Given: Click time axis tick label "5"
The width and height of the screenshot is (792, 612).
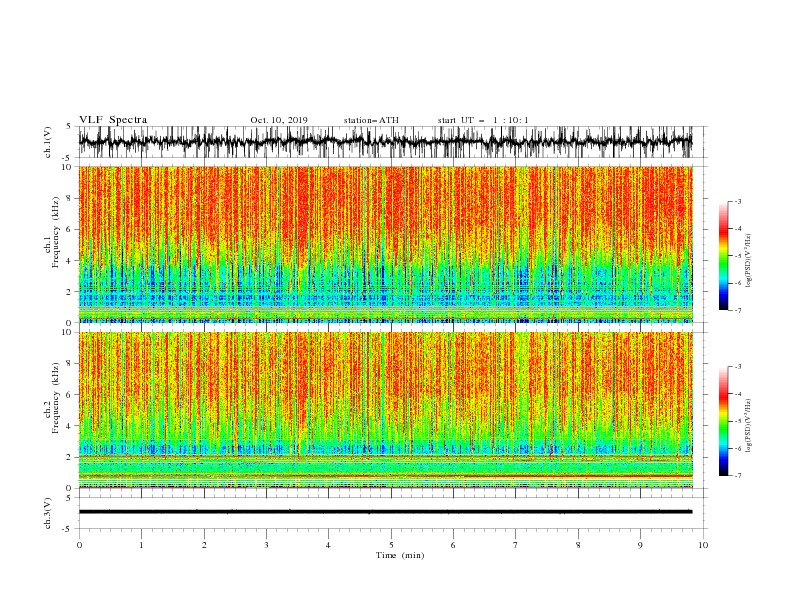Looking at the screenshot, I should [x=391, y=545].
